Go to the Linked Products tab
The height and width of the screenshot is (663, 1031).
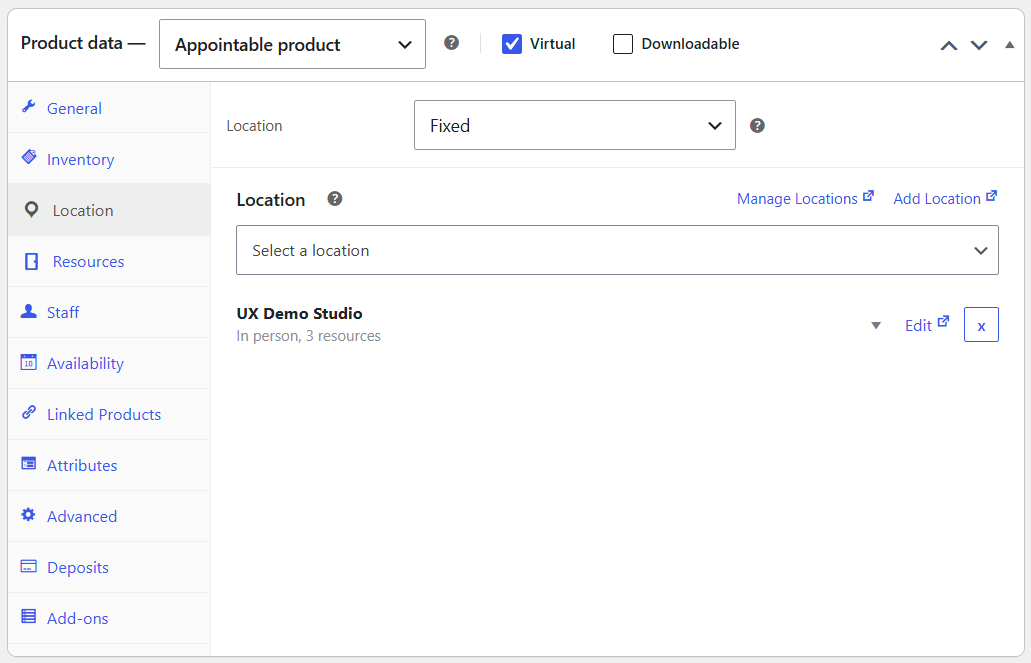click(x=109, y=414)
